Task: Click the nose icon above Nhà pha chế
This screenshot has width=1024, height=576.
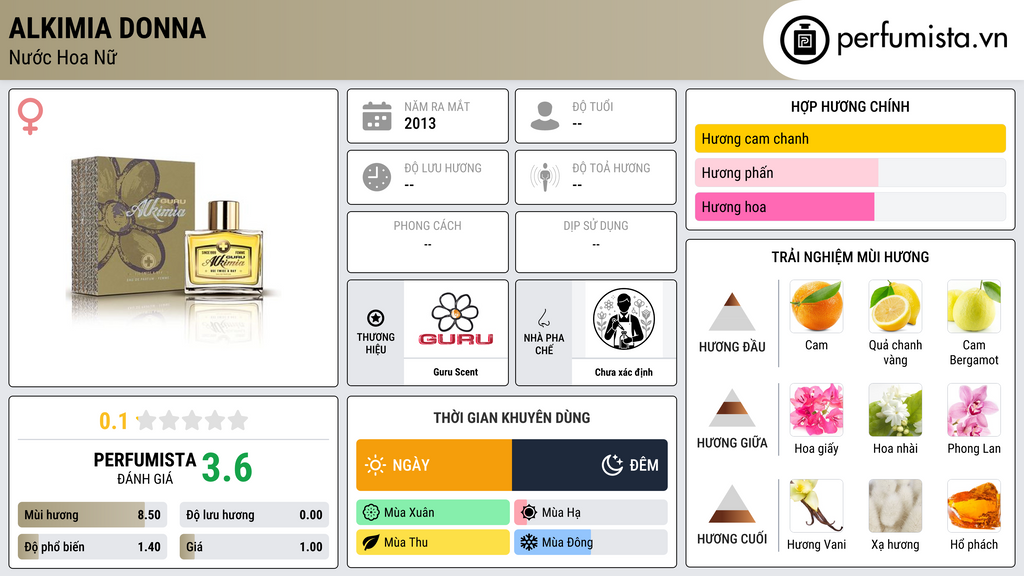Action: click(x=543, y=319)
